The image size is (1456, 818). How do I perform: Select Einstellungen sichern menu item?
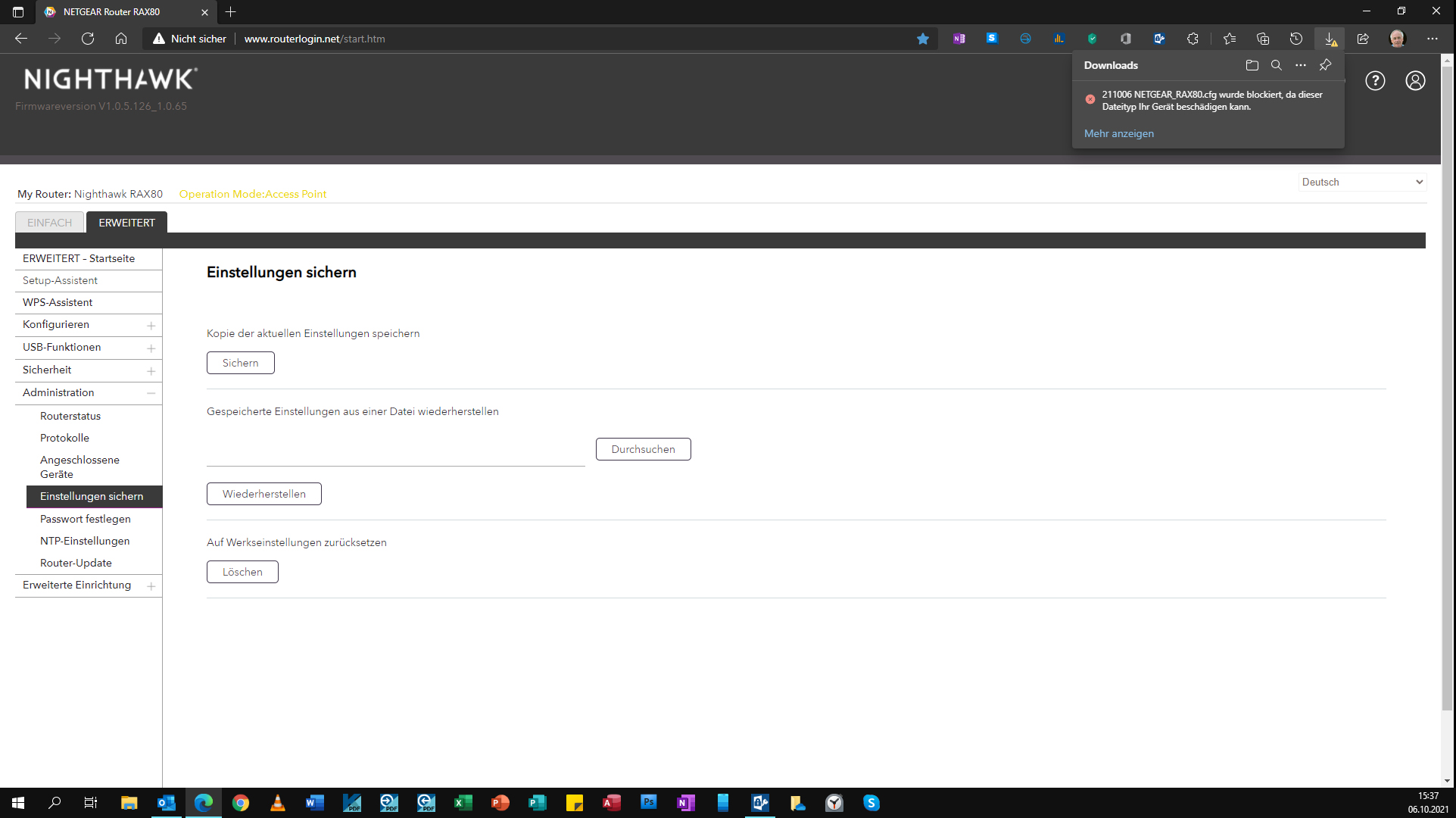tap(94, 496)
